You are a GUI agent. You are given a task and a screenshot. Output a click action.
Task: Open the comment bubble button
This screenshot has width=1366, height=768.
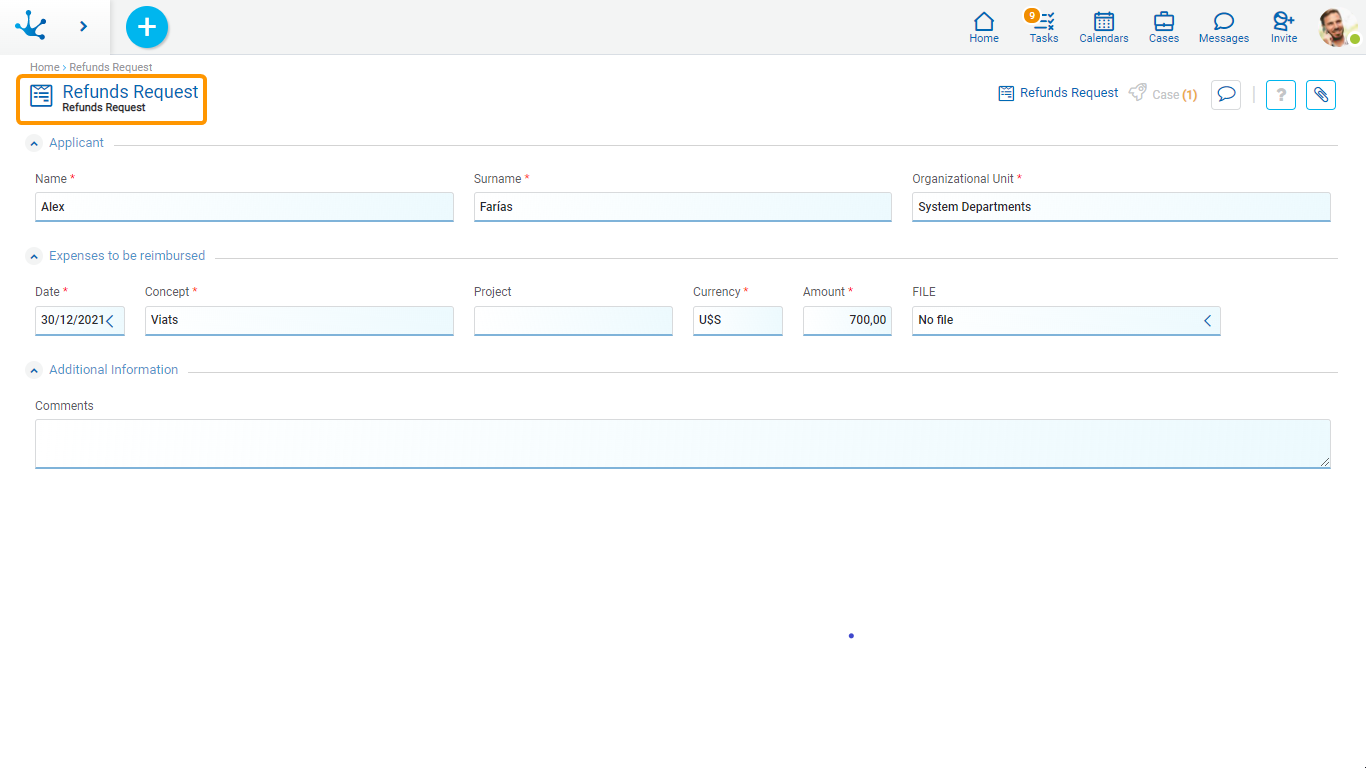pyautogui.click(x=1226, y=95)
